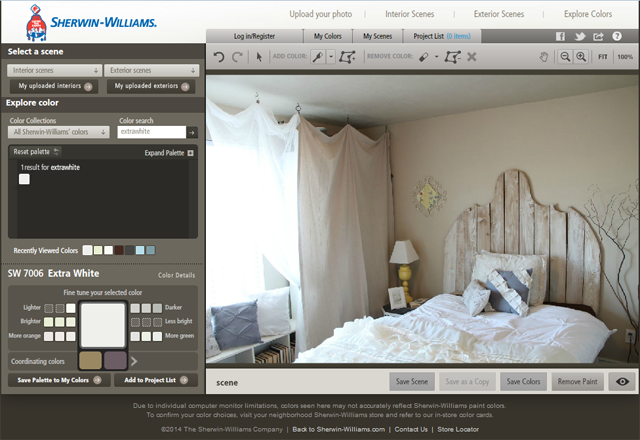The height and width of the screenshot is (440, 640).
Task: Select the Remove Color eraser tool
Action: click(x=424, y=57)
